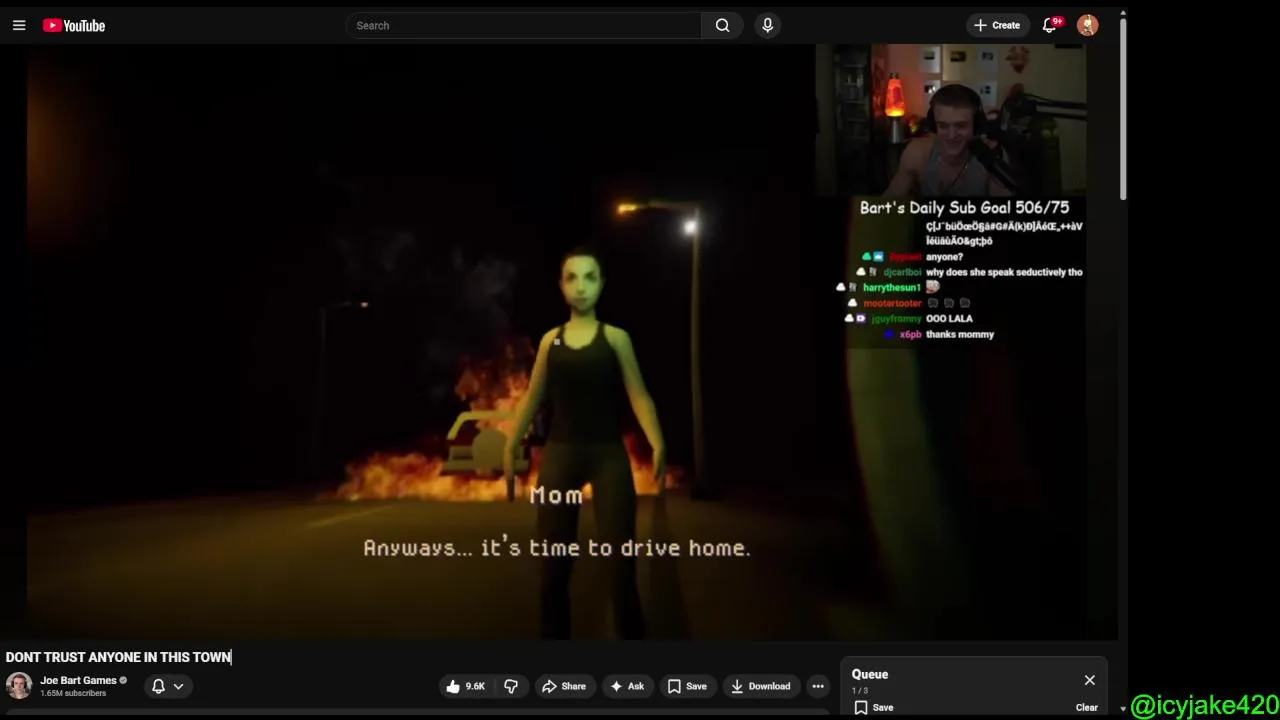
Task: Open the Create menu
Action: click(x=997, y=25)
